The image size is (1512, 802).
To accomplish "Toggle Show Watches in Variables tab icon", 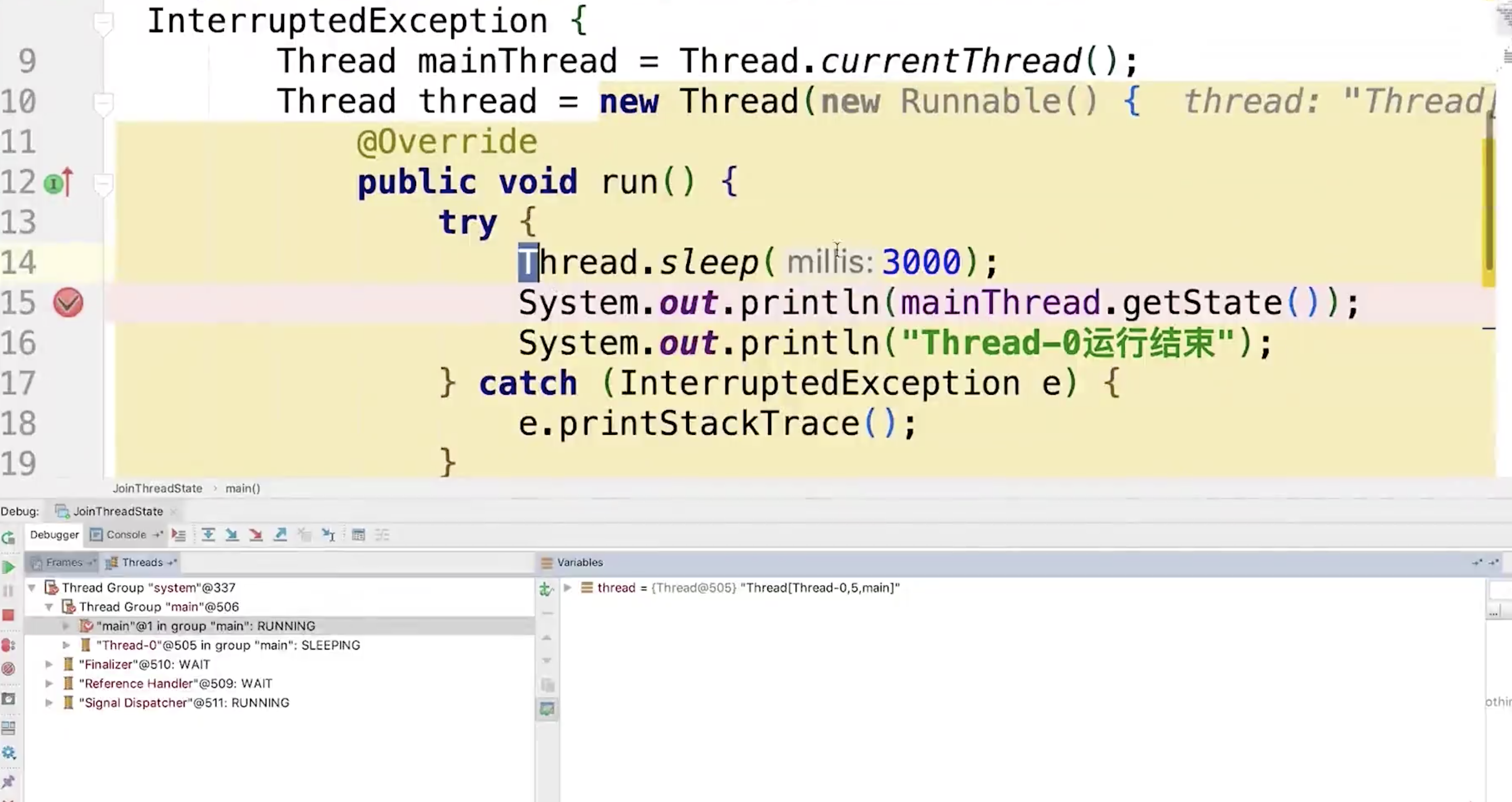I will (547, 710).
